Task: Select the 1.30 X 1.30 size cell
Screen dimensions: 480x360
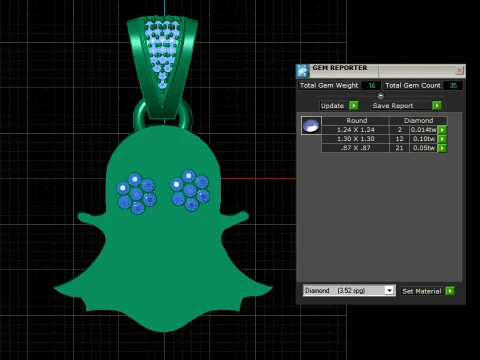Action: point(355,139)
